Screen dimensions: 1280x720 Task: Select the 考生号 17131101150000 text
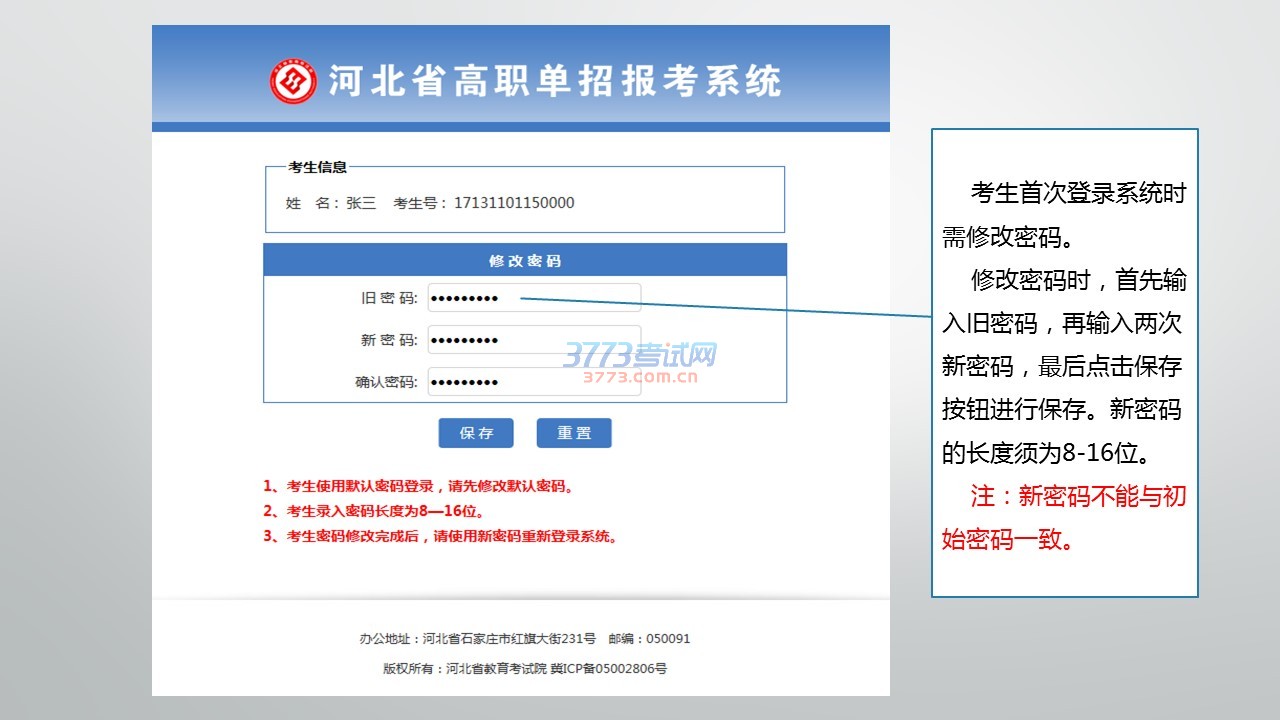click(x=514, y=203)
